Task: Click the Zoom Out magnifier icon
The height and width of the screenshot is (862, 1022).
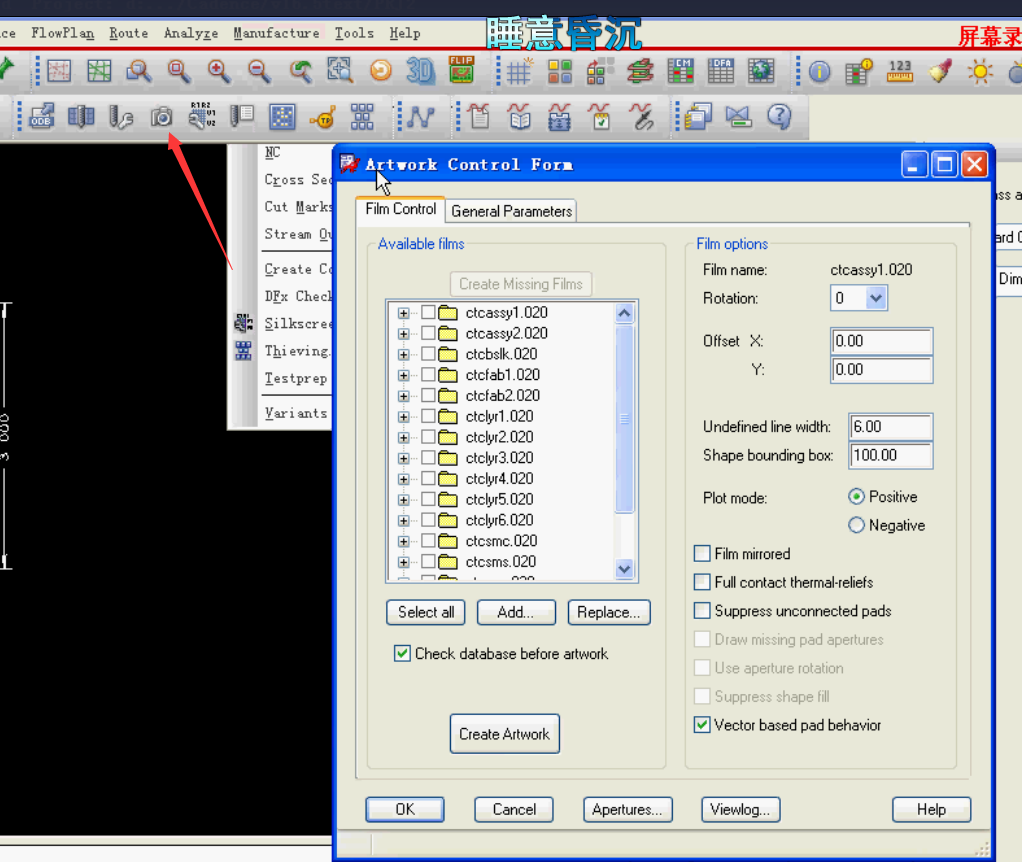Action: point(259,70)
